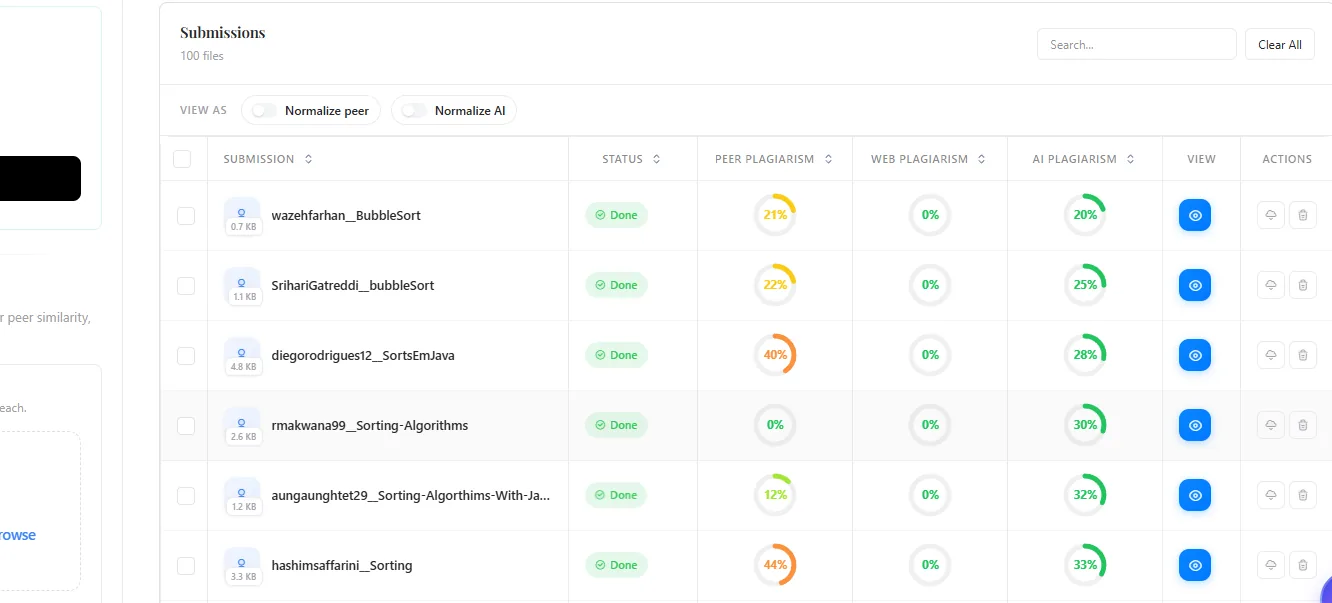The height and width of the screenshot is (603, 1332).
Task: View rmakwana99__Sorting-Algorithms with eye button
Action: 1194,425
